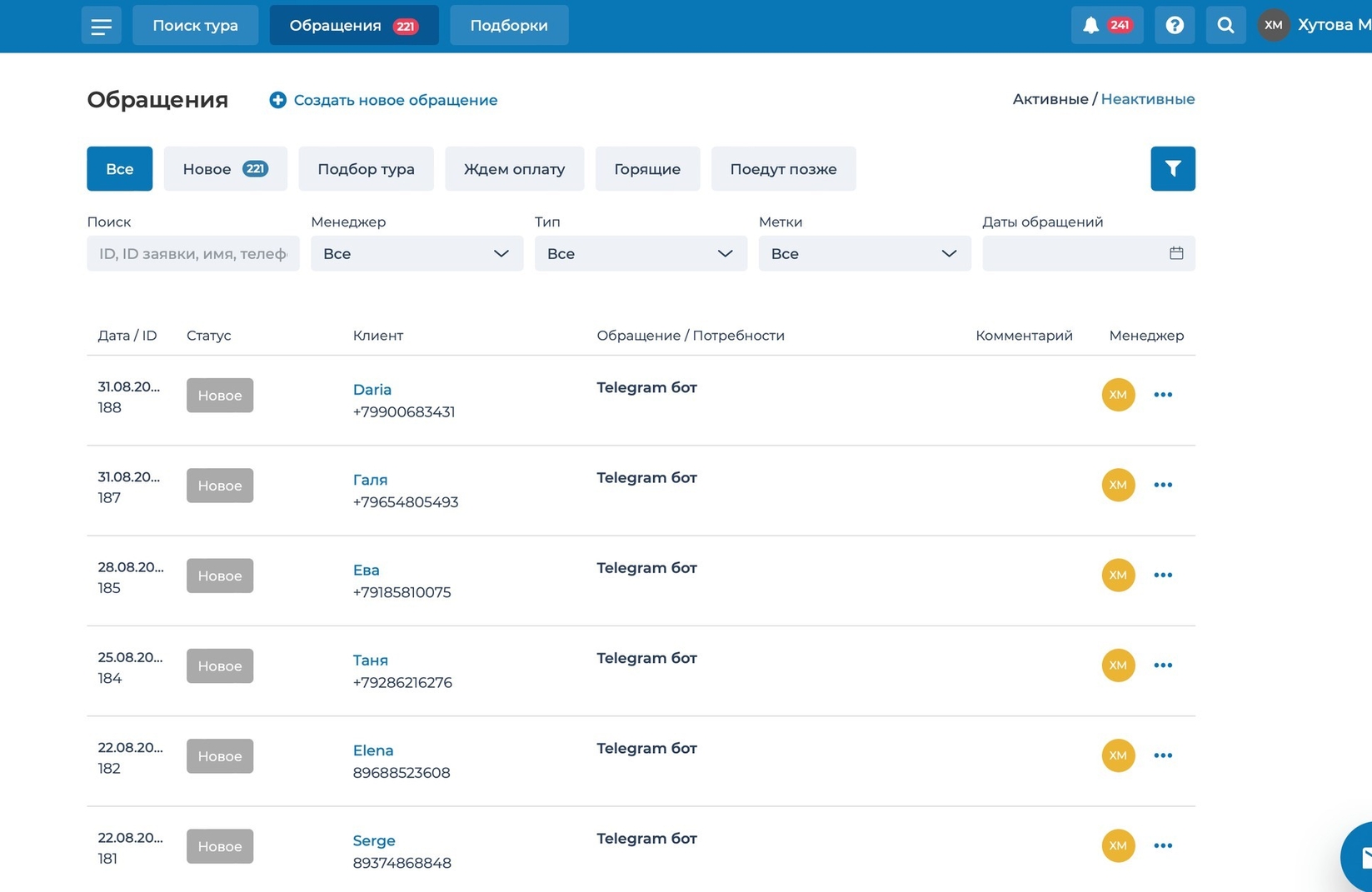Open the blue filter funnel button

1172,169
